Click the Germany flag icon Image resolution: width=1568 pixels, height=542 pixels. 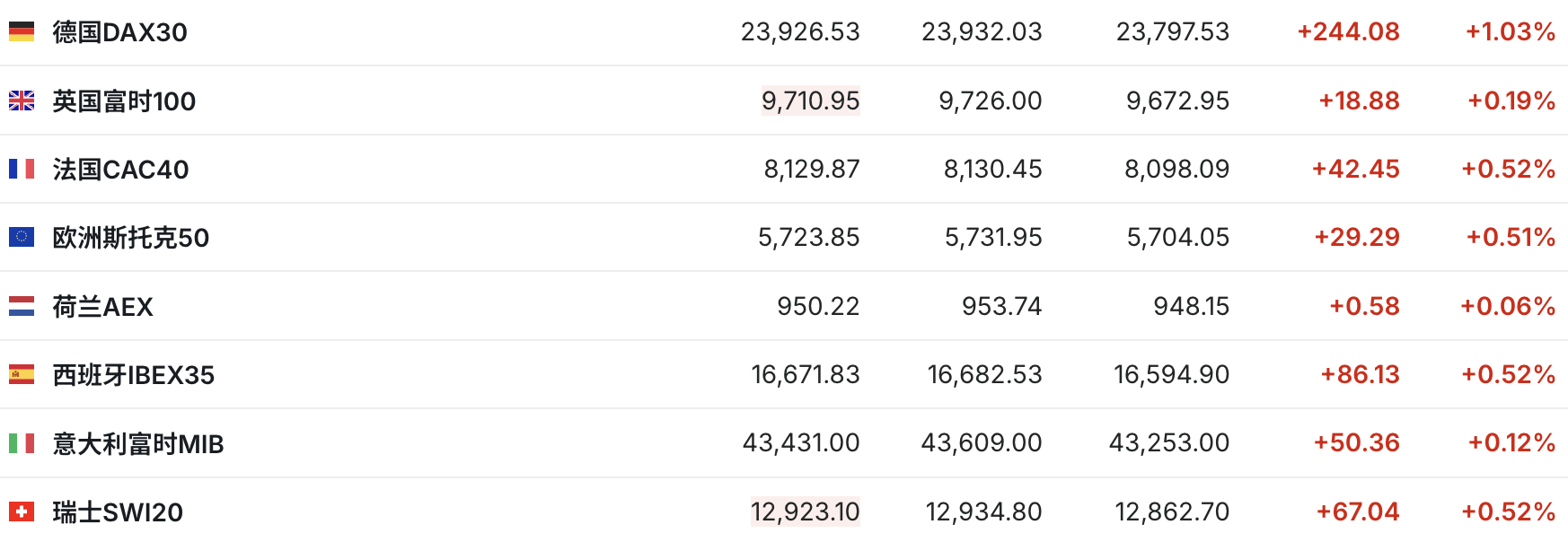point(22,32)
